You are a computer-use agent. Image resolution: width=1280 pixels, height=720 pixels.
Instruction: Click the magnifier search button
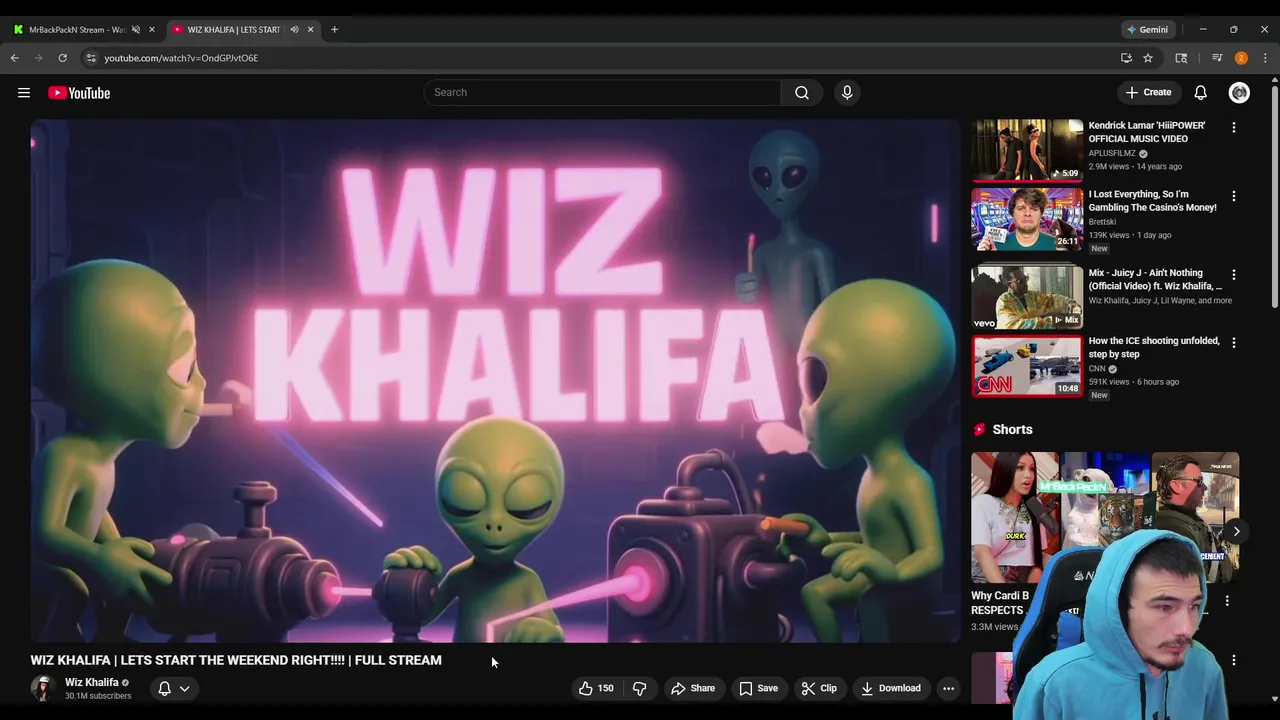pos(802,93)
